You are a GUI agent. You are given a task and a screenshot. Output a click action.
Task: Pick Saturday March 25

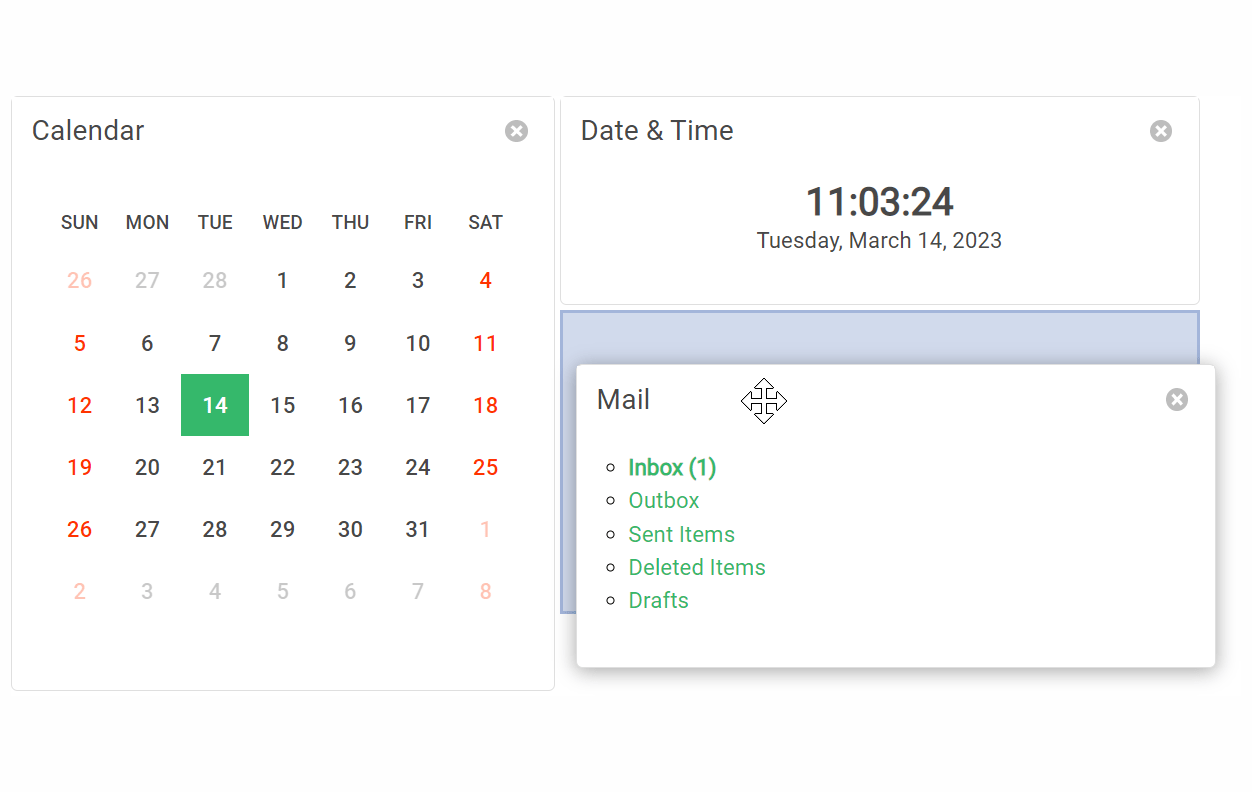click(485, 467)
